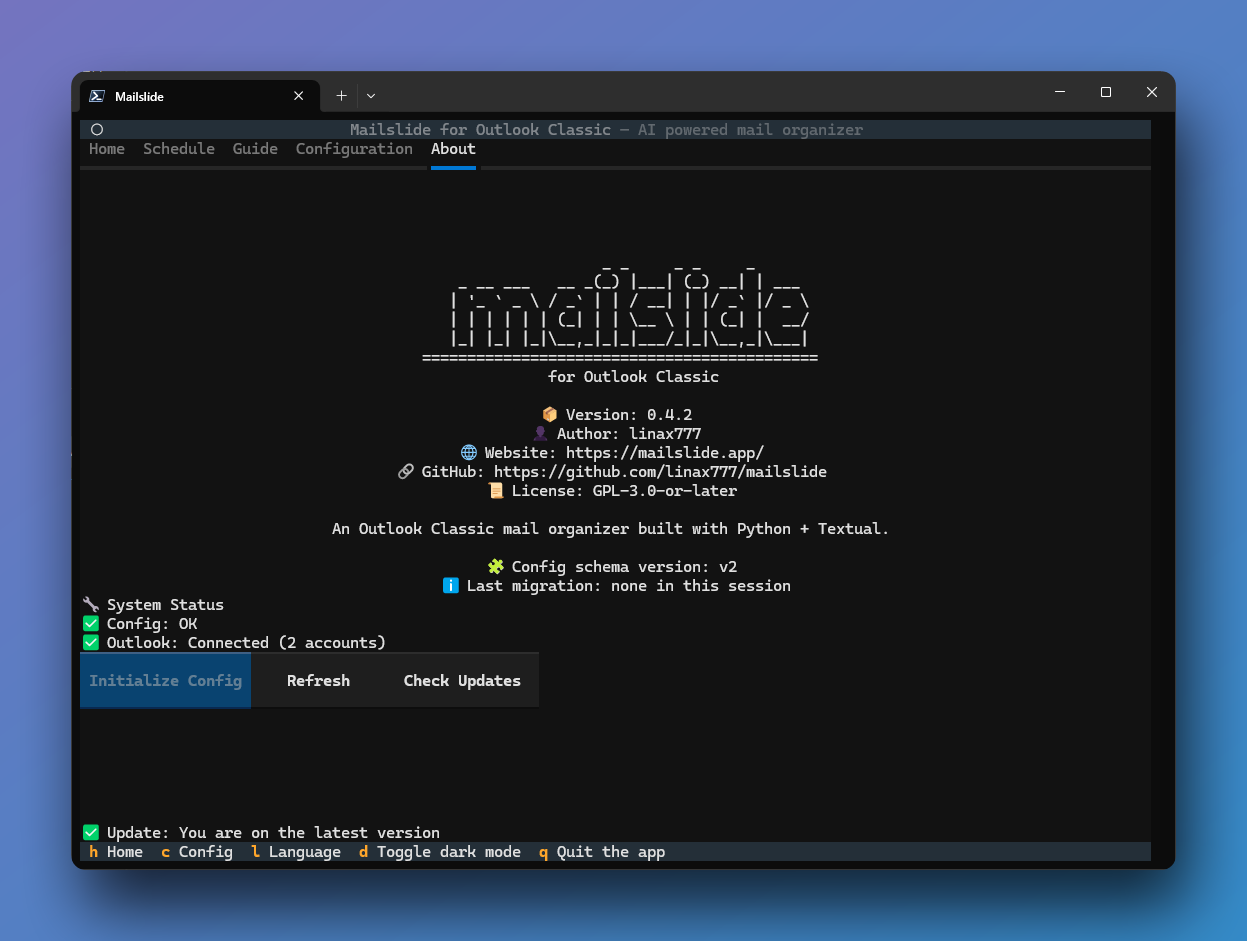This screenshot has height=941, width=1247.
Task: Click the wrench icon beside System Status
Action: click(90, 604)
